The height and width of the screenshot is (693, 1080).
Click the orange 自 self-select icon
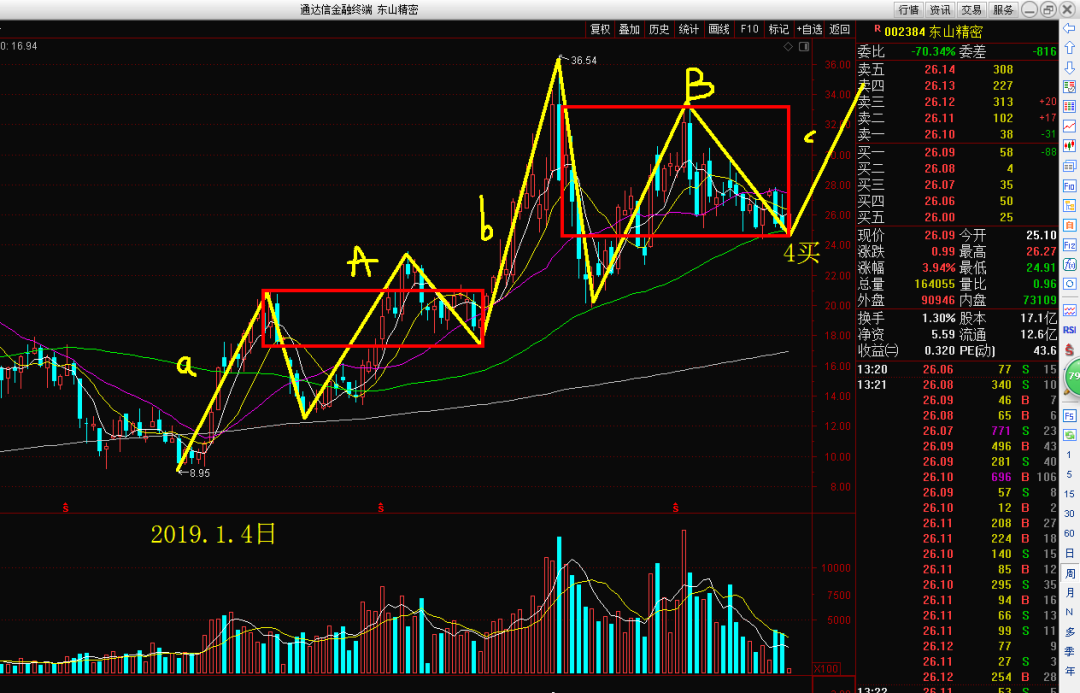tap(1070, 225)
